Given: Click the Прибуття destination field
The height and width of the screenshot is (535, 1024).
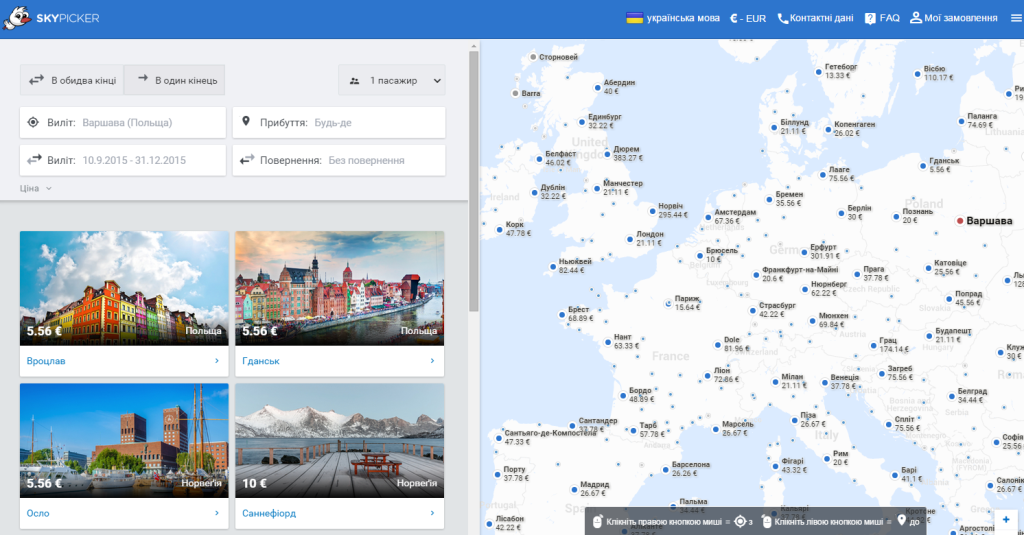Looking at the screenshot, I should tap(339, 122).
